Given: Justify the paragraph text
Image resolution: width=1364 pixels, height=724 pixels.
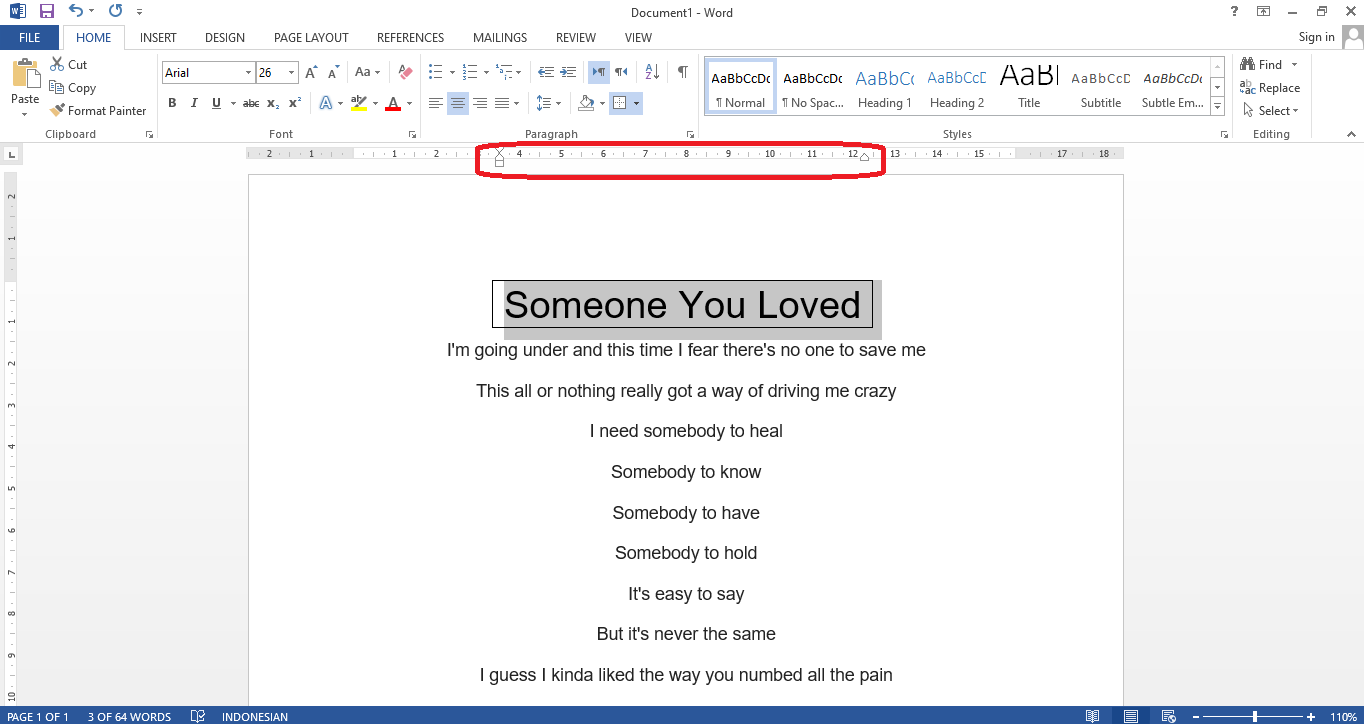Looking at the screenshot, I should [x=501, y=103].
